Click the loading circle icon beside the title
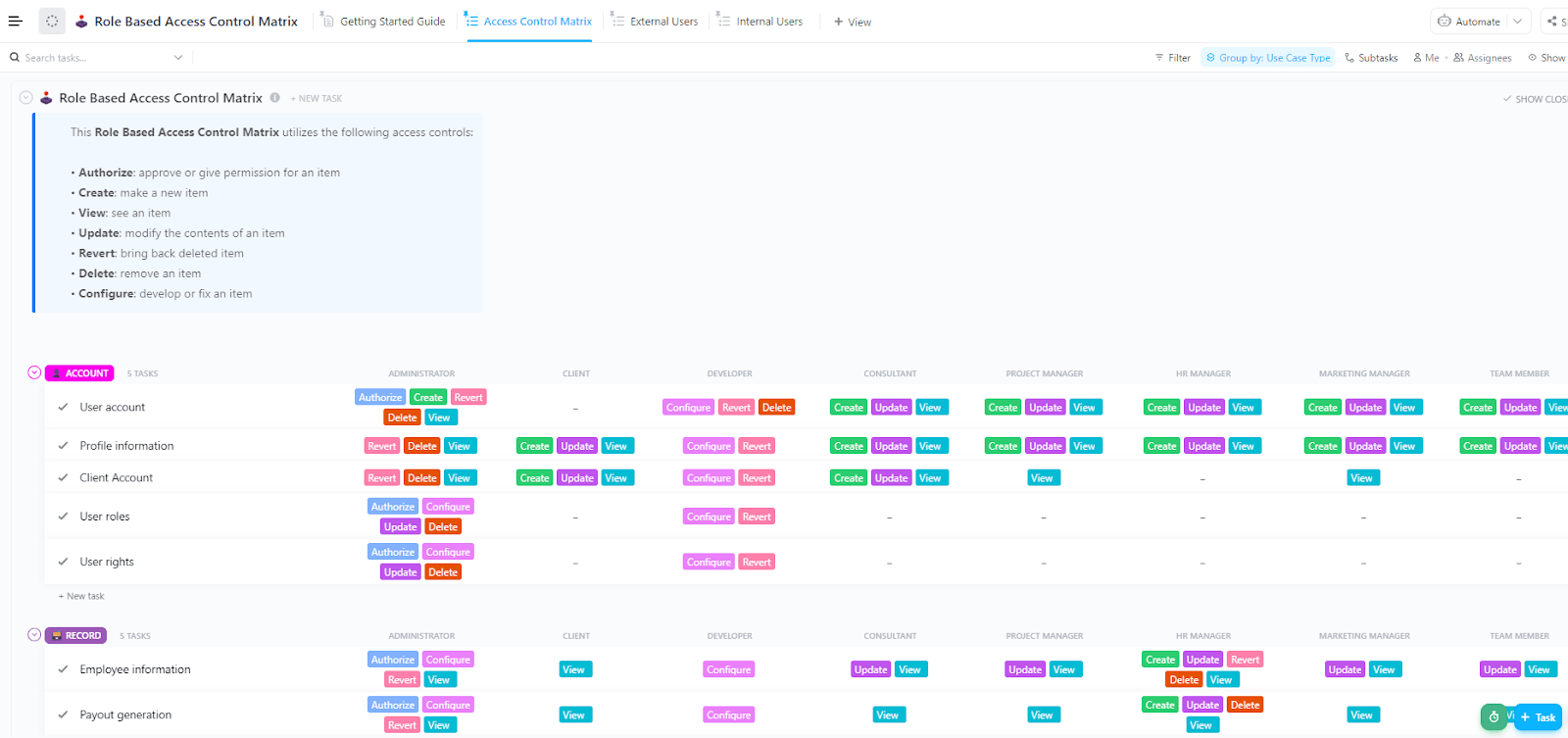This screenshot has width=1568, height=738. (52, 21)
